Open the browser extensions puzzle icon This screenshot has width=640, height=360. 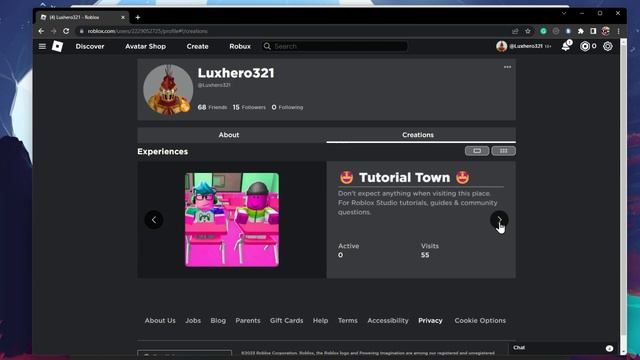pos(581,31)
